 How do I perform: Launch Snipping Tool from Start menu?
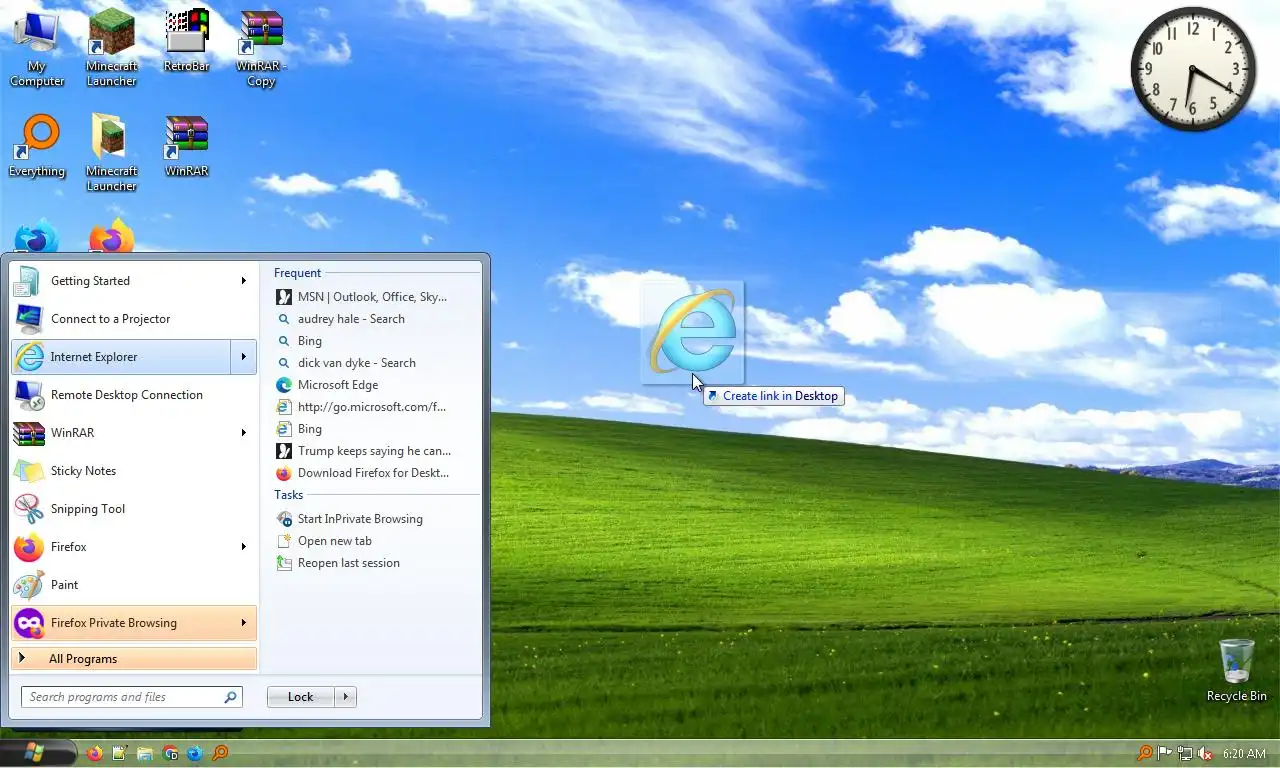pyautogui.click(x=134, y=509)
